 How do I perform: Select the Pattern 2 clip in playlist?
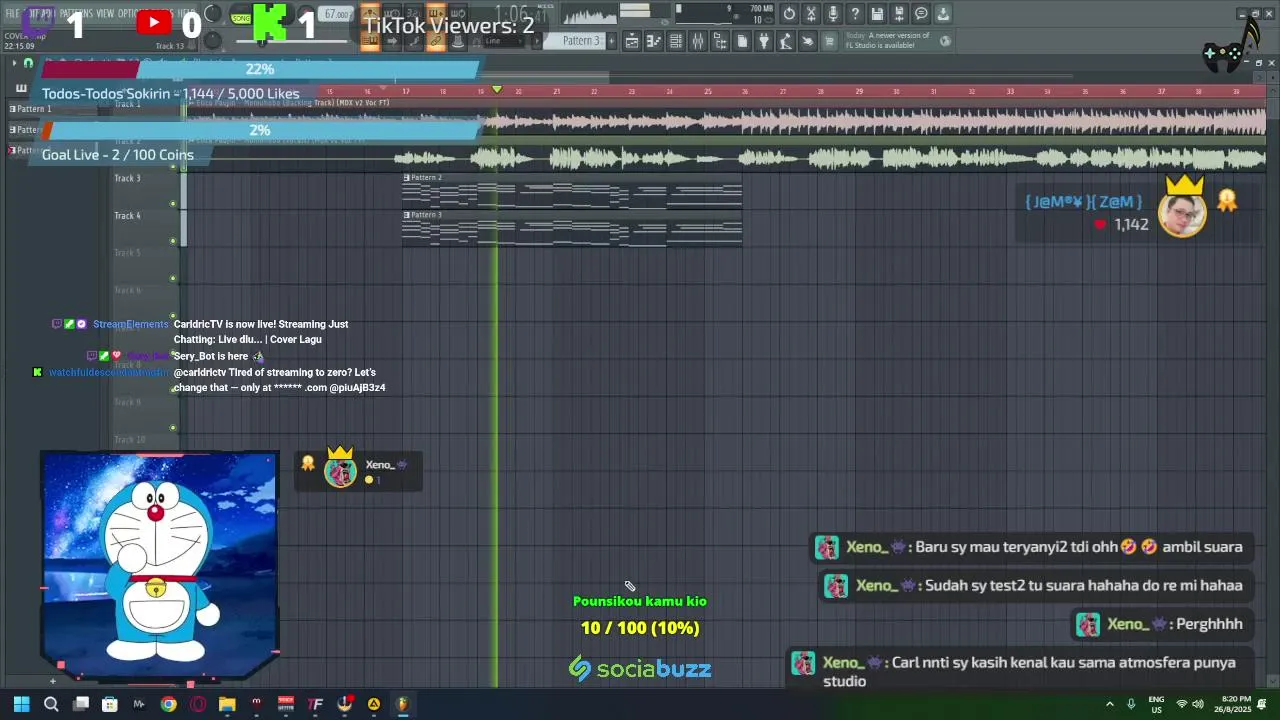point(572,190)
